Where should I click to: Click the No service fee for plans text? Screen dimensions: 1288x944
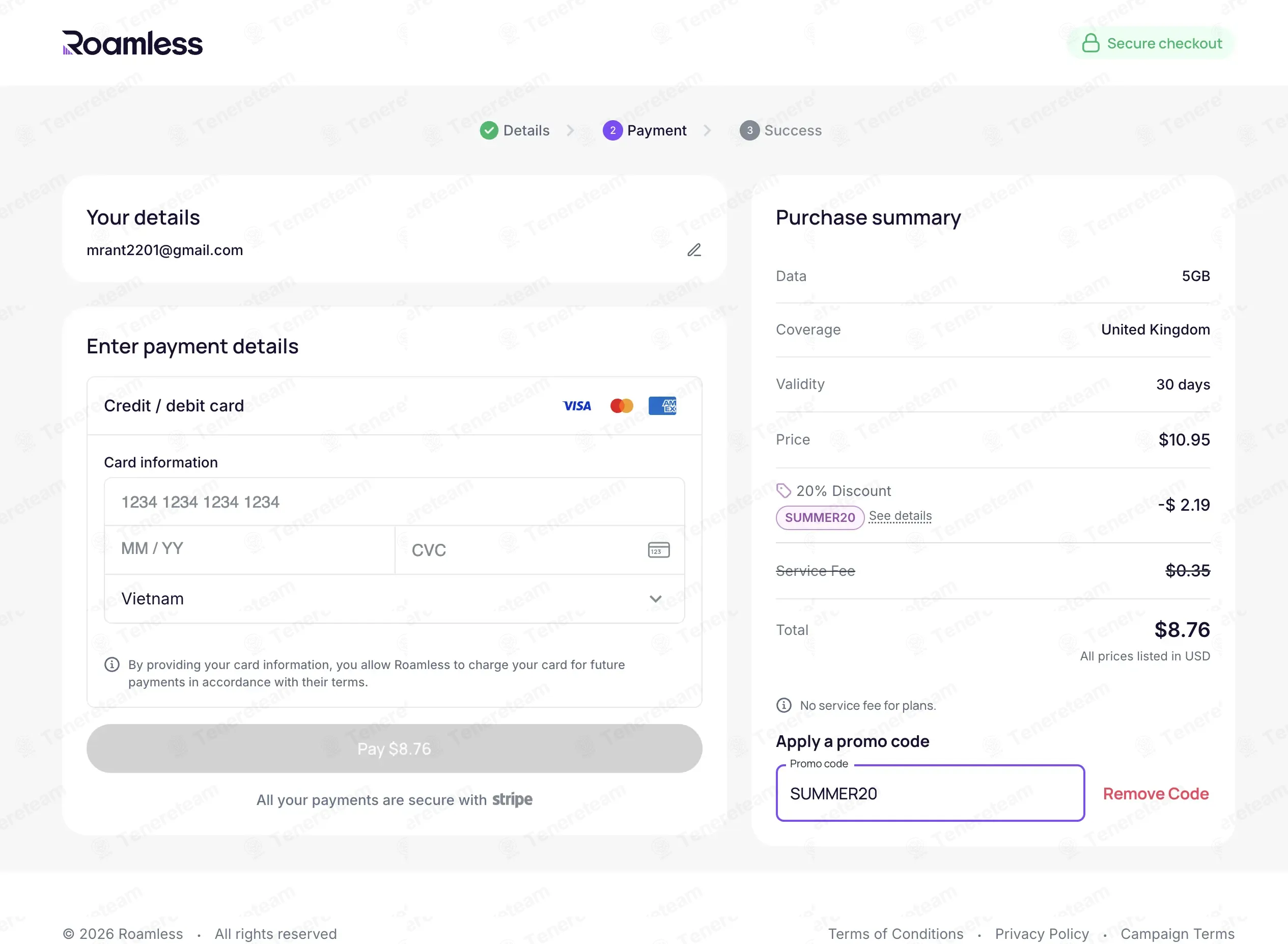[x=867, y=705]
